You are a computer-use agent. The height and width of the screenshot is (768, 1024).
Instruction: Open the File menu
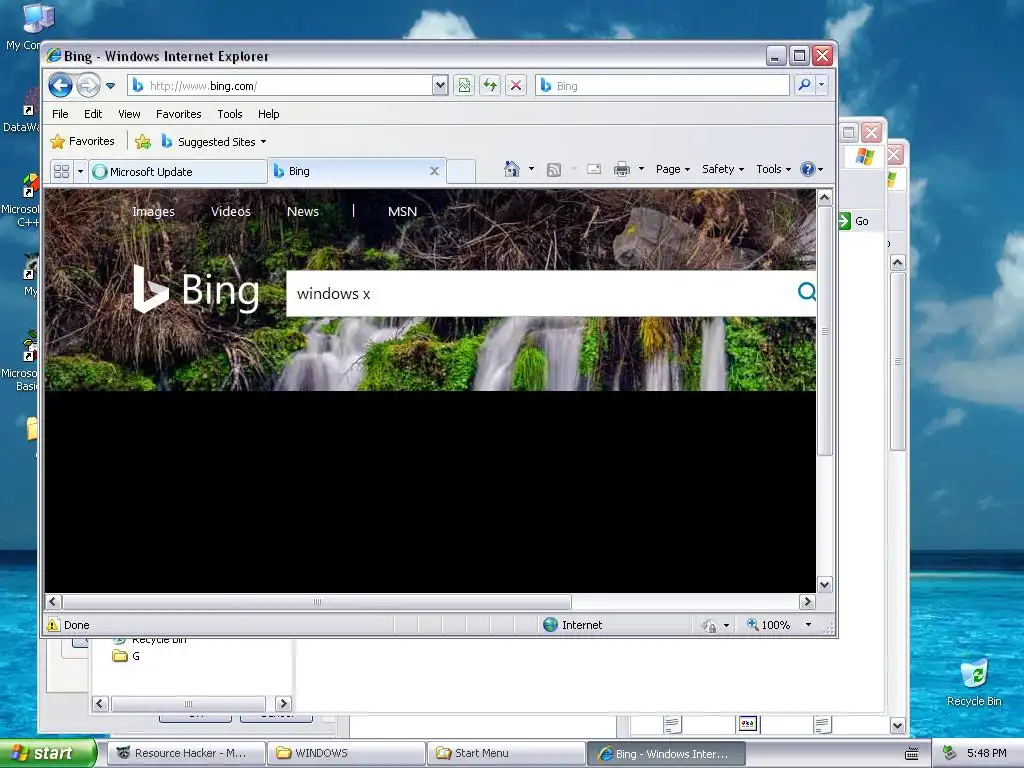click(60, 114)
